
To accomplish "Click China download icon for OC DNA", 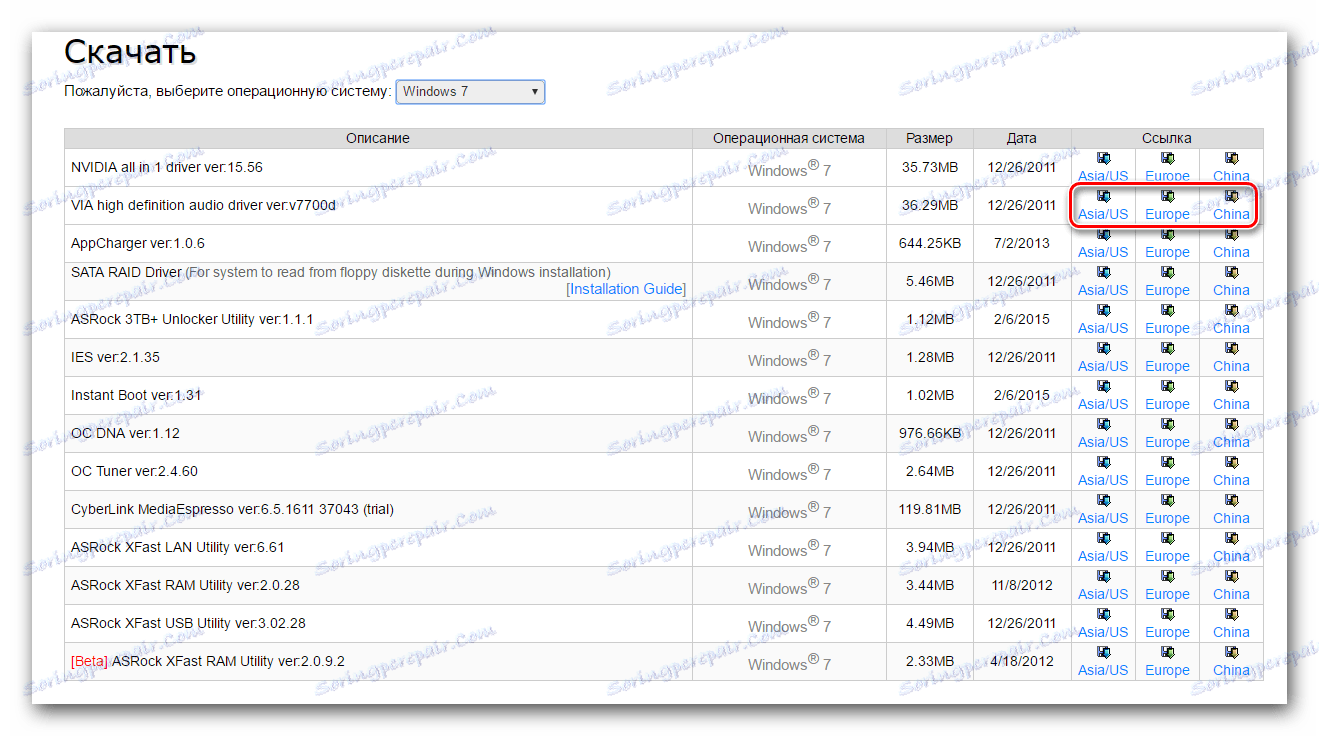I will (1231, 424).
